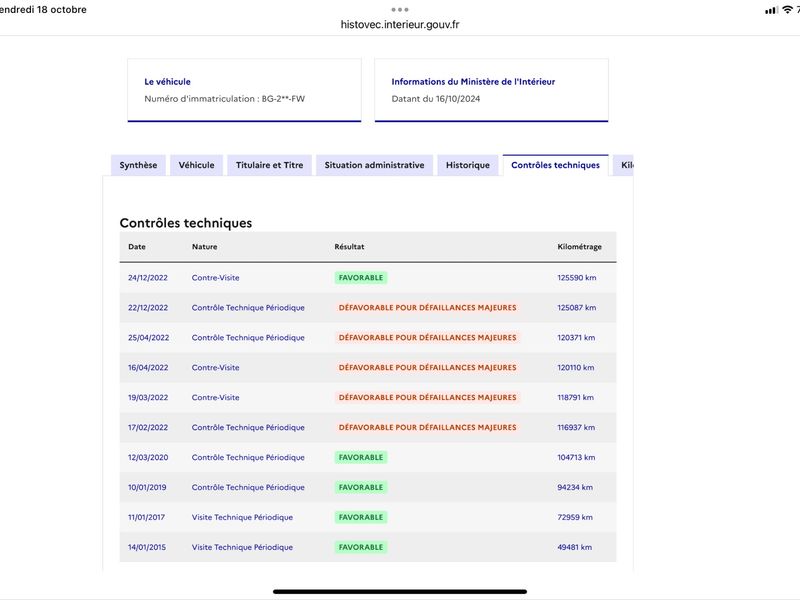This screenshot has height=600, width=800.
Task: Tap the histovec.interieur.gouv.fr address bar
Action: (400, 24)
